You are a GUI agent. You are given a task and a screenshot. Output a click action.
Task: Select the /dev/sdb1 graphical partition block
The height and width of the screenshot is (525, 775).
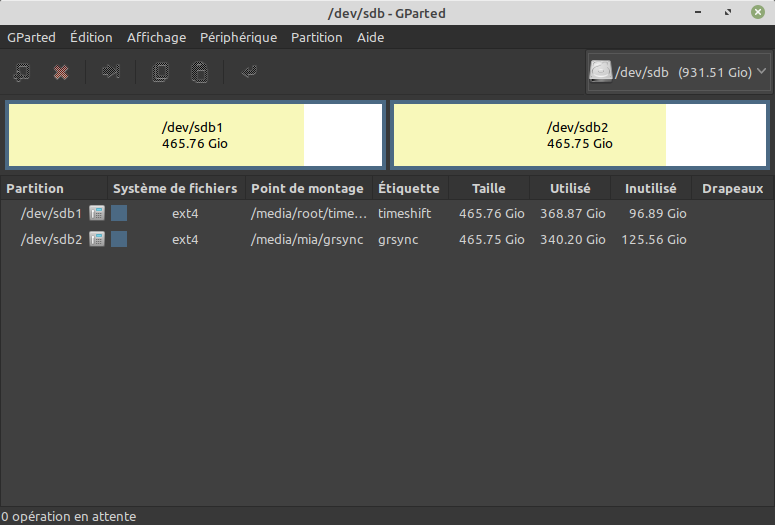[x=195, y=135]
